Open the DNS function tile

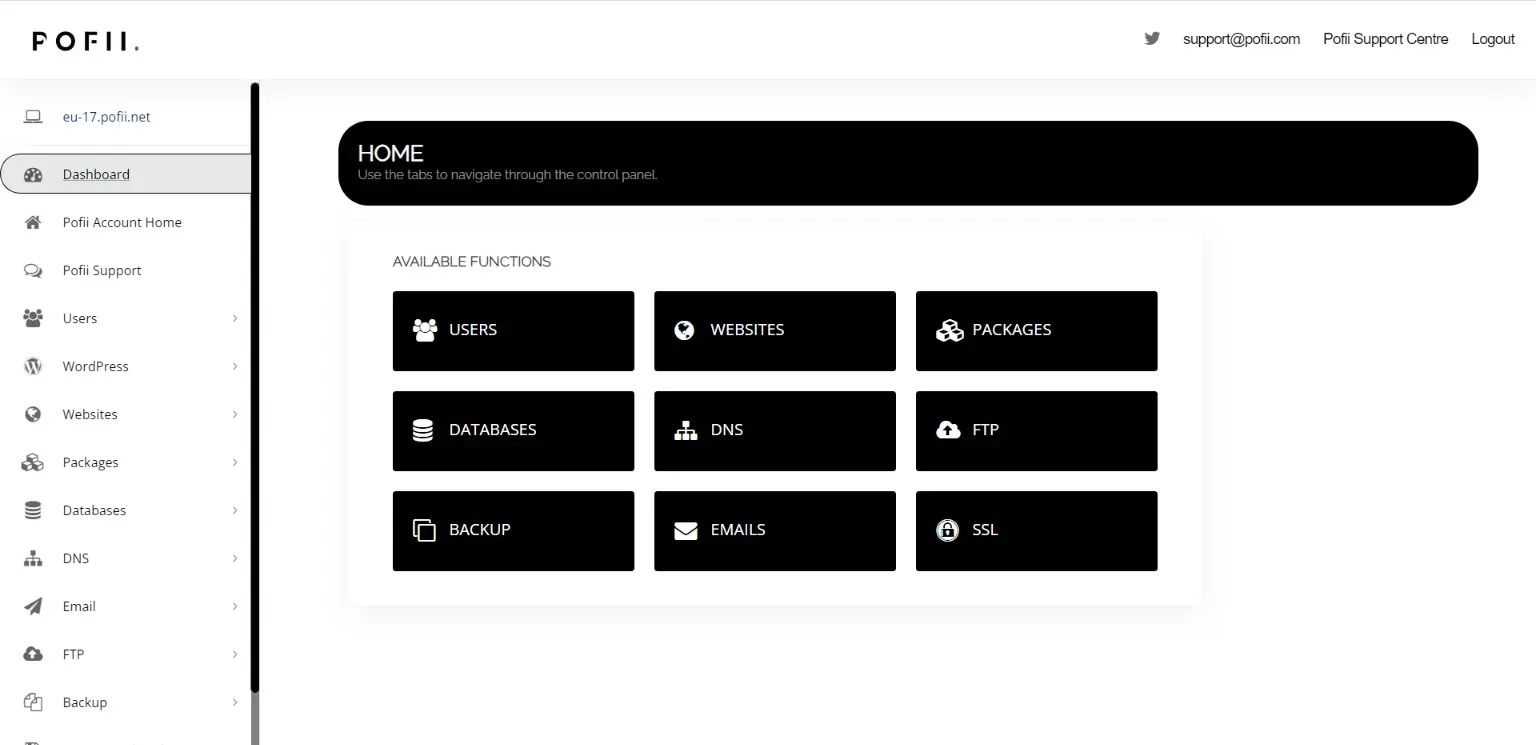775,431
